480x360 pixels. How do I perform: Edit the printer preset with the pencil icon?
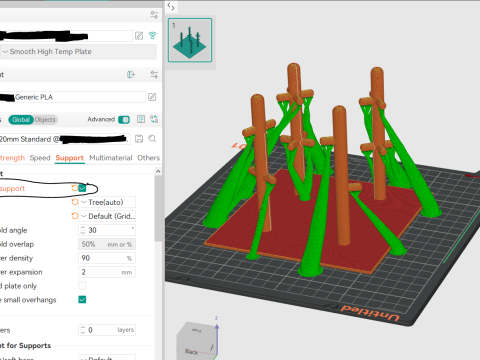139,36
